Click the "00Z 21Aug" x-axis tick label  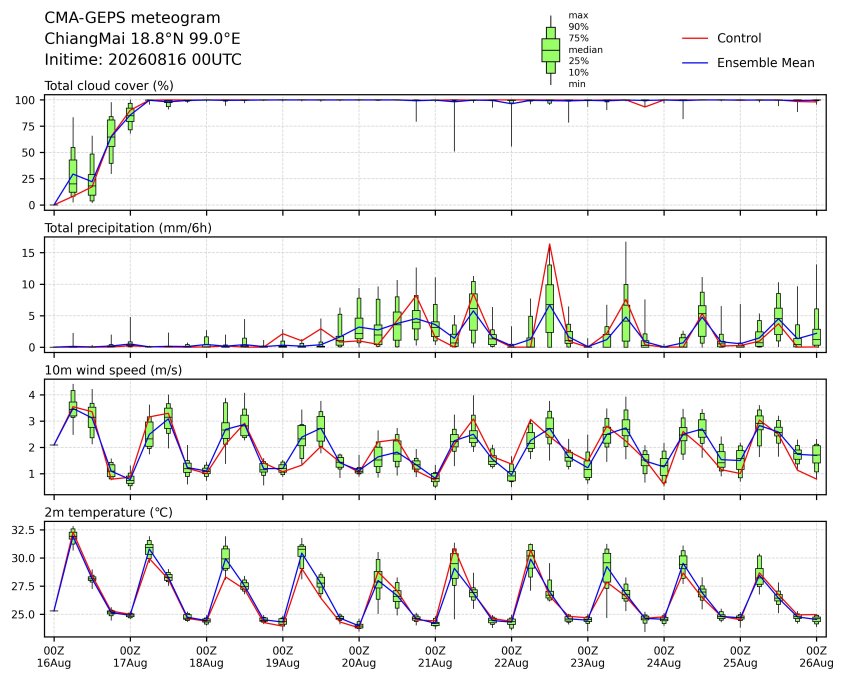click(435, 657)
